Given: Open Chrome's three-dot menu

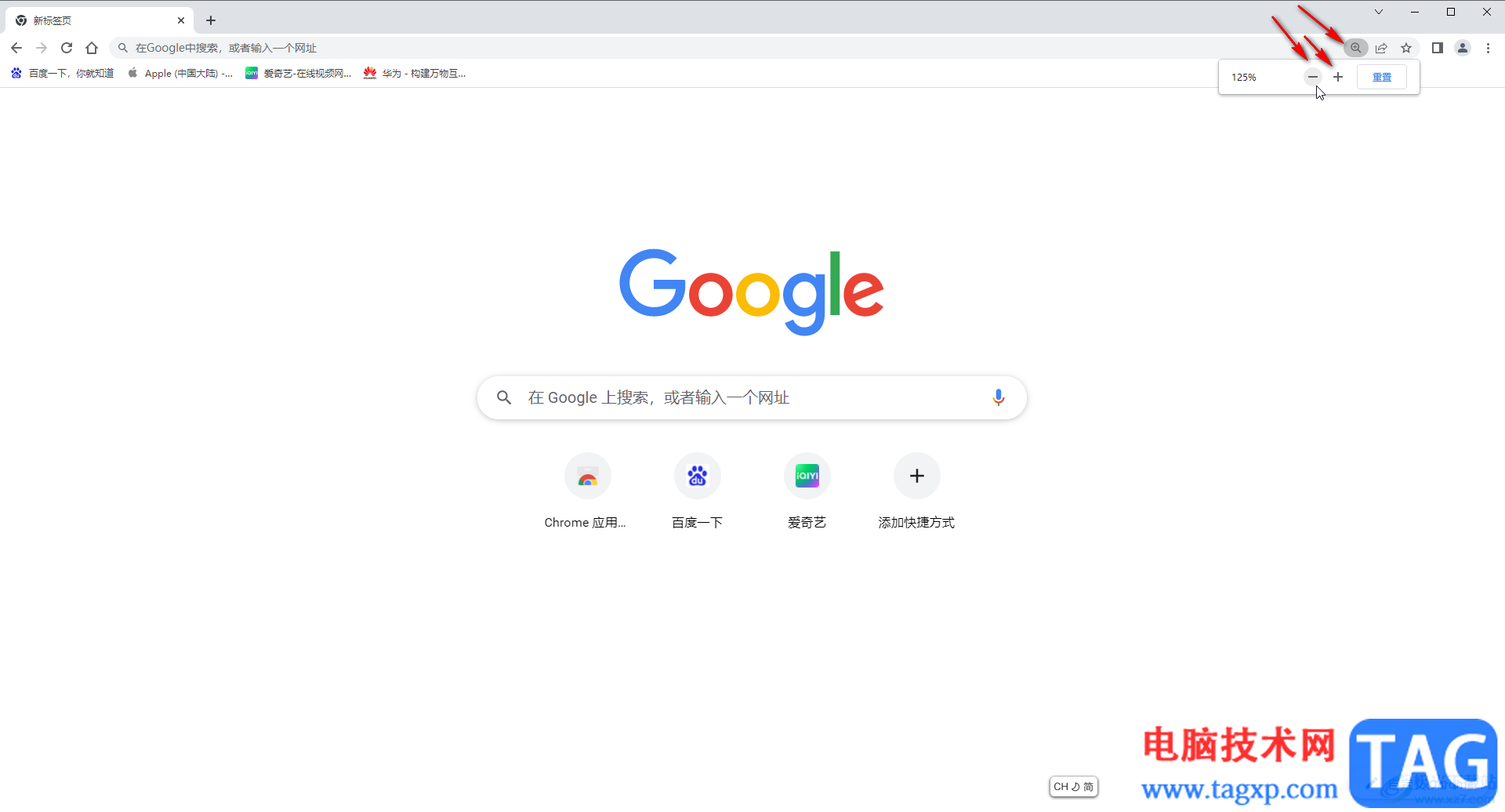Looking at the screenshot, I should [1488, 48].
